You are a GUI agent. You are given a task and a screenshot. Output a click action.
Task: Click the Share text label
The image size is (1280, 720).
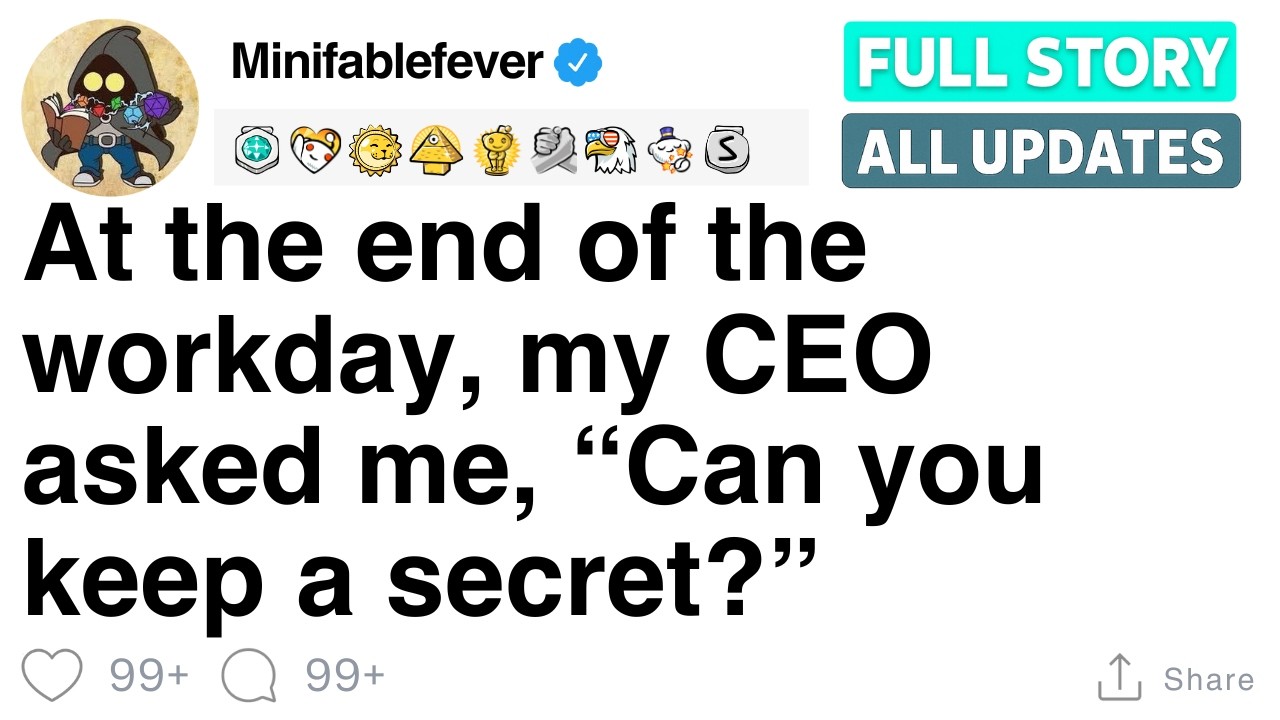tap(1208, 680)
